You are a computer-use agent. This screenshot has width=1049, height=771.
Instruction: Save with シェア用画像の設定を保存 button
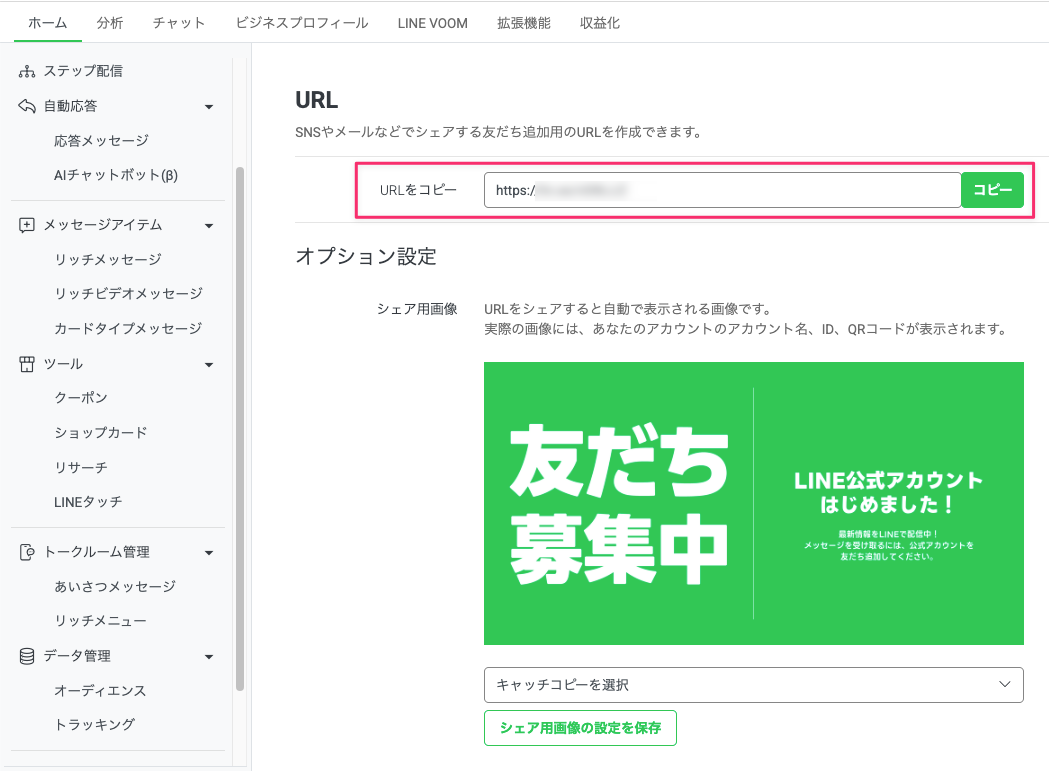(580, 727)
